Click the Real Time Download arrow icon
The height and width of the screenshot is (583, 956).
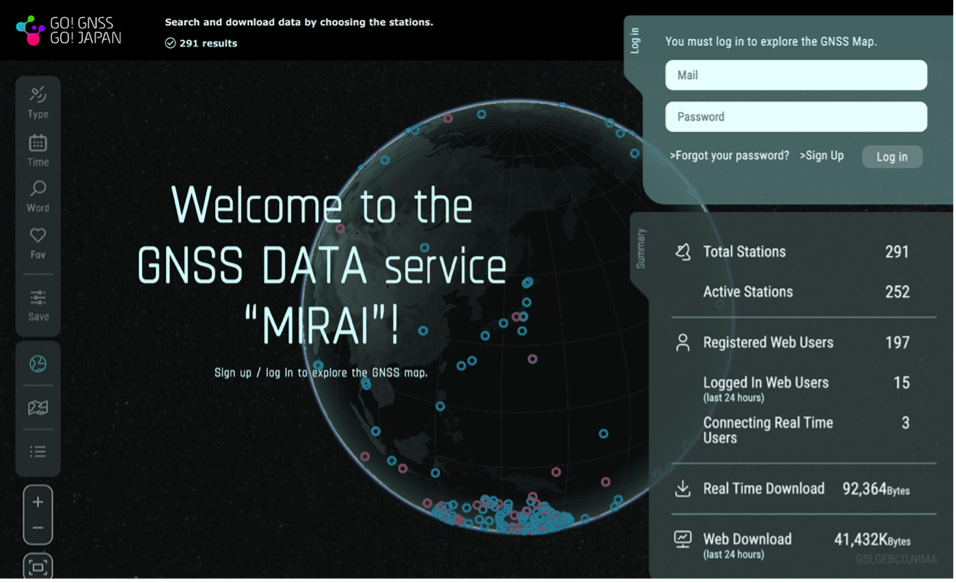[x=683, y=488]
